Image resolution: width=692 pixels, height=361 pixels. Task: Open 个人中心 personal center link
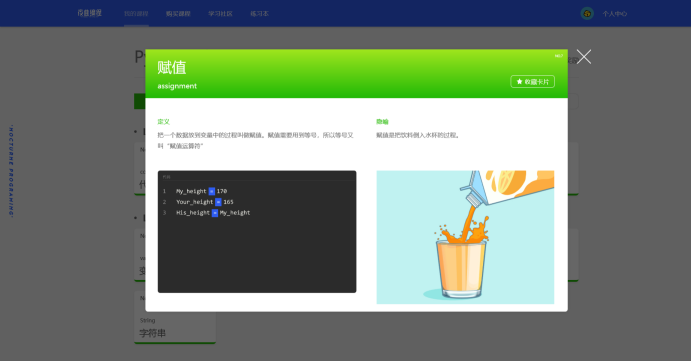coord(615,14)
